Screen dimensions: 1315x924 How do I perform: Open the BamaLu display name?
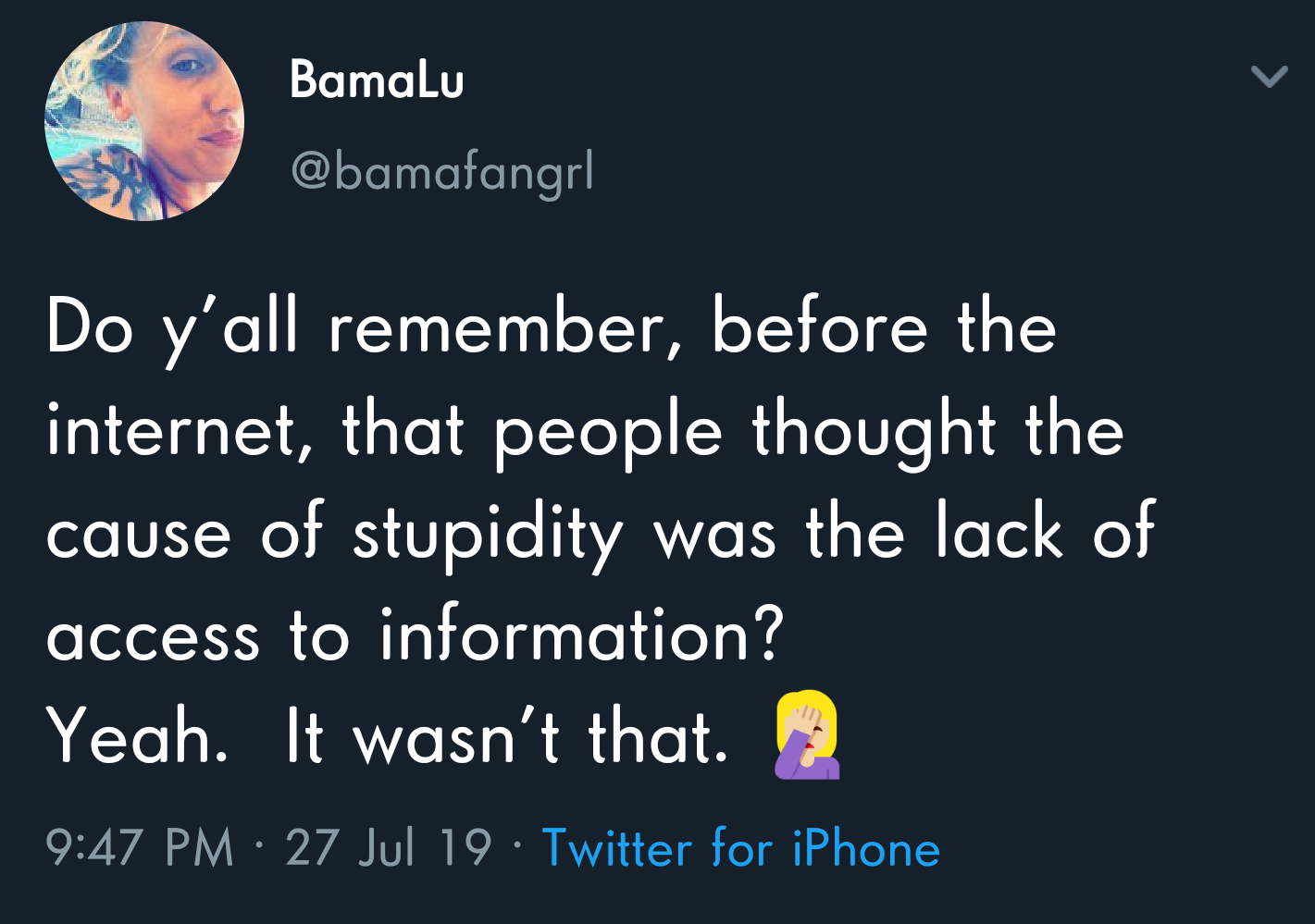(x=377, y=80)
